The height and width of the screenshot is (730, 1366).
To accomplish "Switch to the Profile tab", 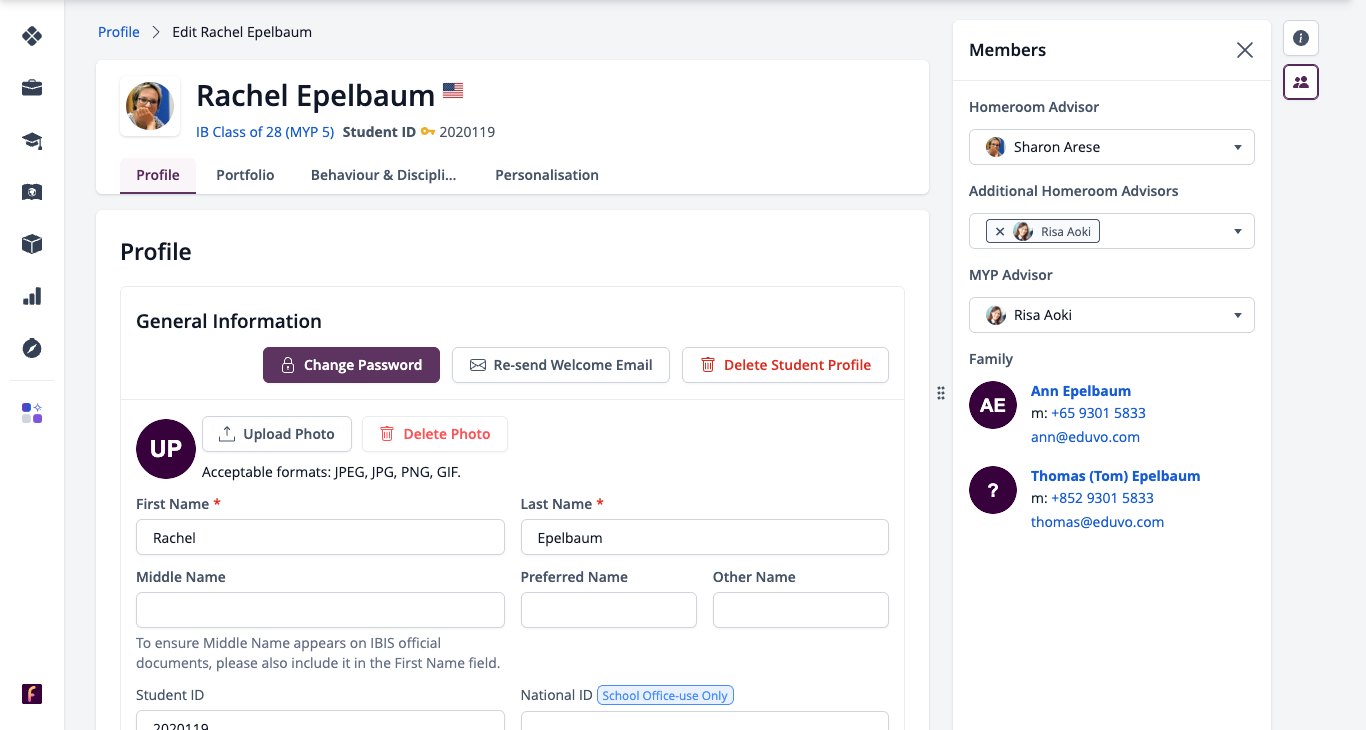I will coord(158,175).
